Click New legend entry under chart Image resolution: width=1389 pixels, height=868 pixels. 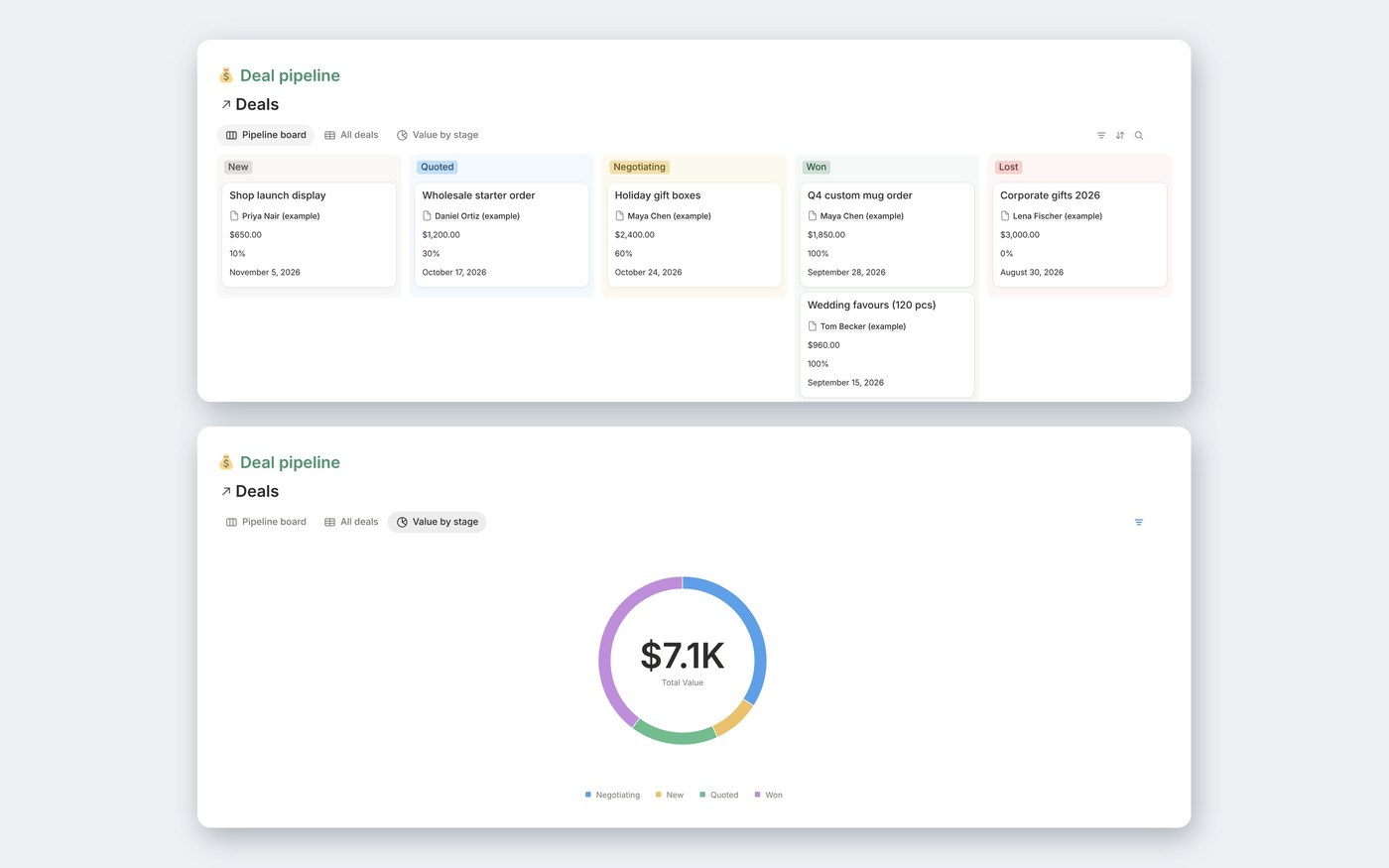click(x=670, y=795)
